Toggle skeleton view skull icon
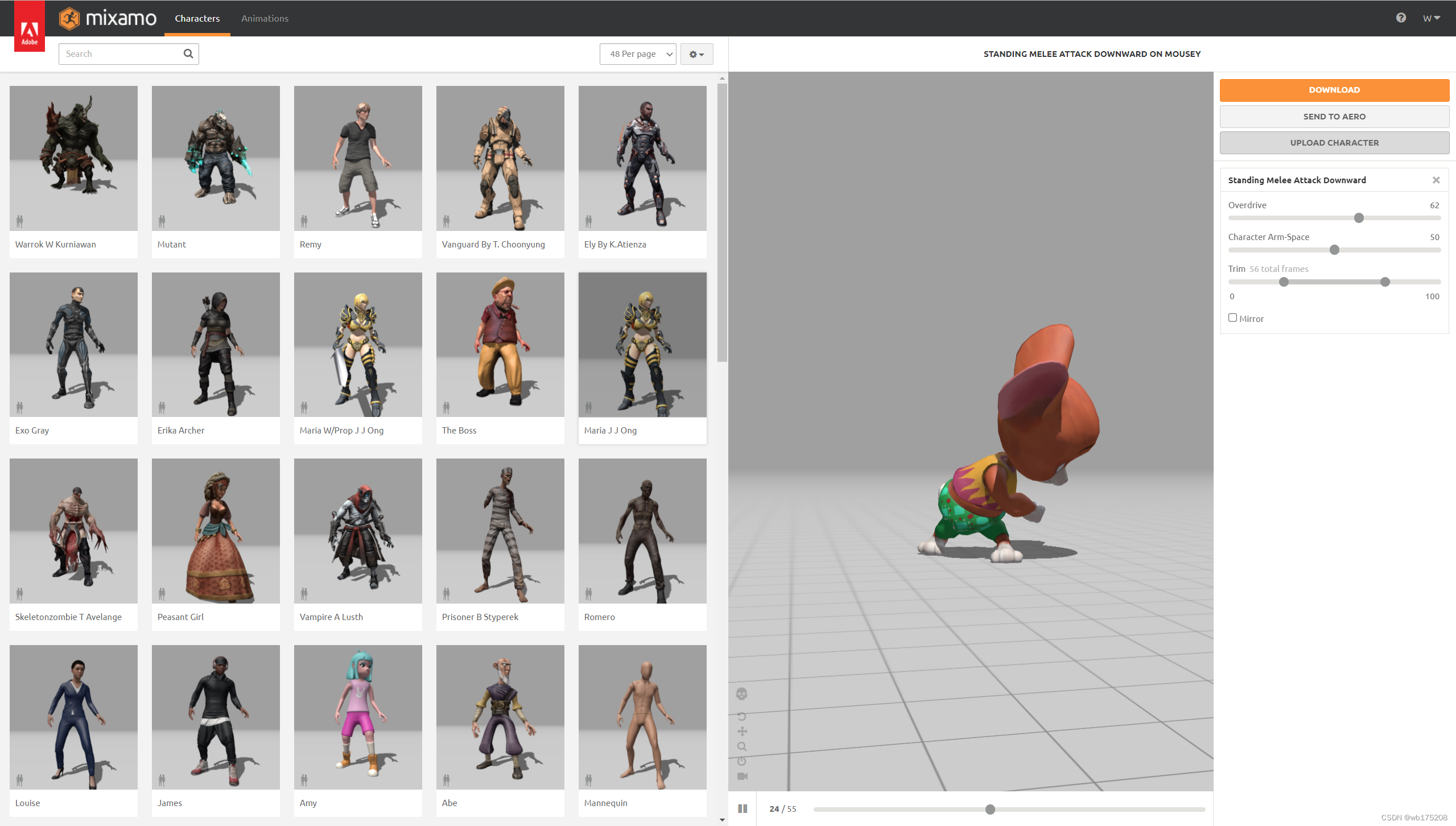The image size is (1456, 826). pyautogui.click(x=741, y=693)
